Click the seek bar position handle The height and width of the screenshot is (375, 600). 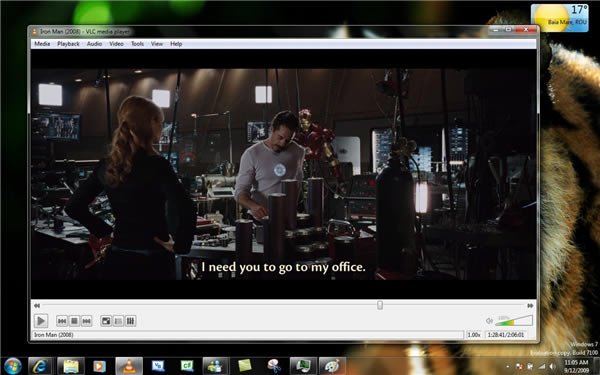tap(380, 305)
